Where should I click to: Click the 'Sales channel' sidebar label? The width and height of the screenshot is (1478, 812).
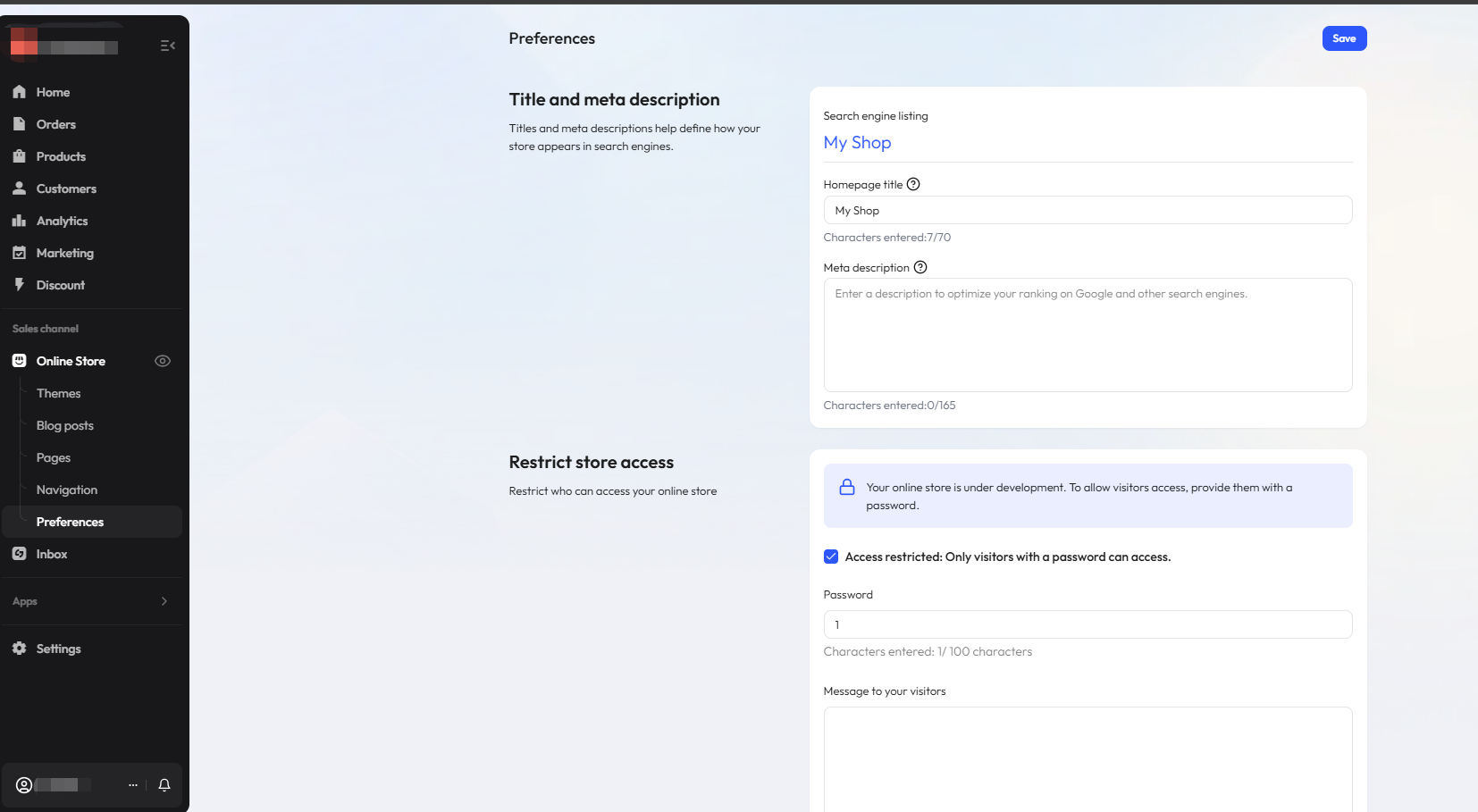(x=46, y=329)
